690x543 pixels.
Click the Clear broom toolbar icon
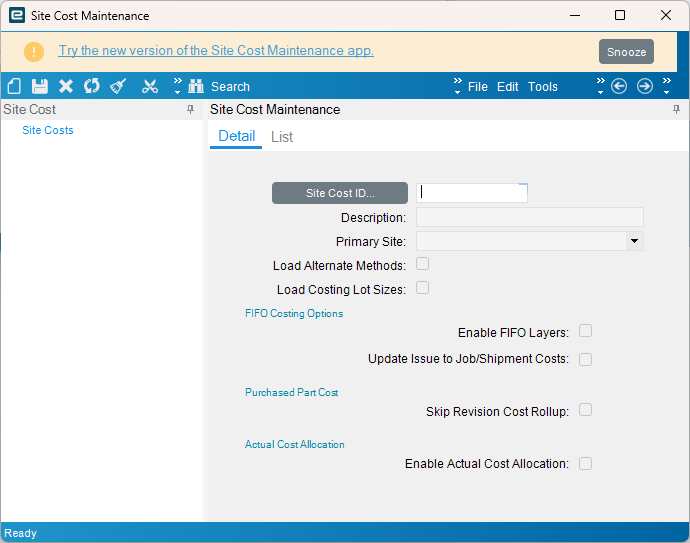click(x=118, y=86)
